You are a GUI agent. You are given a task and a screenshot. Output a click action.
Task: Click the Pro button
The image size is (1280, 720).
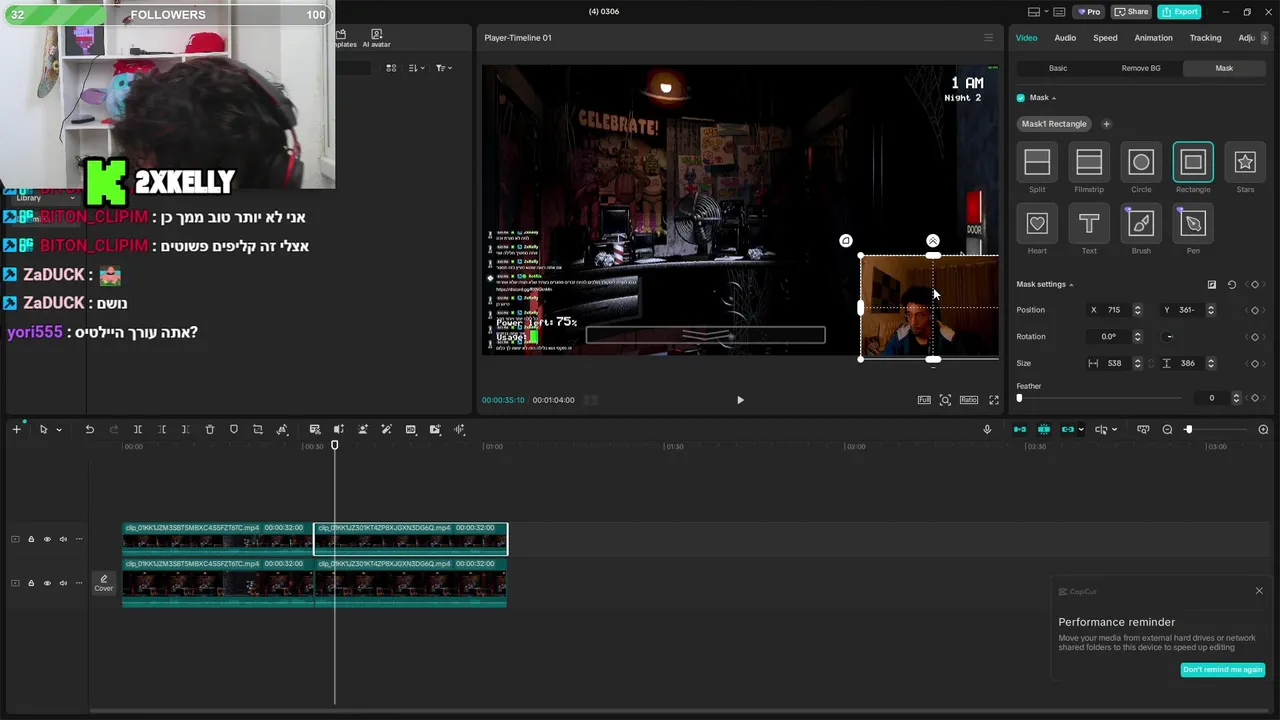tap(1088, 12)
